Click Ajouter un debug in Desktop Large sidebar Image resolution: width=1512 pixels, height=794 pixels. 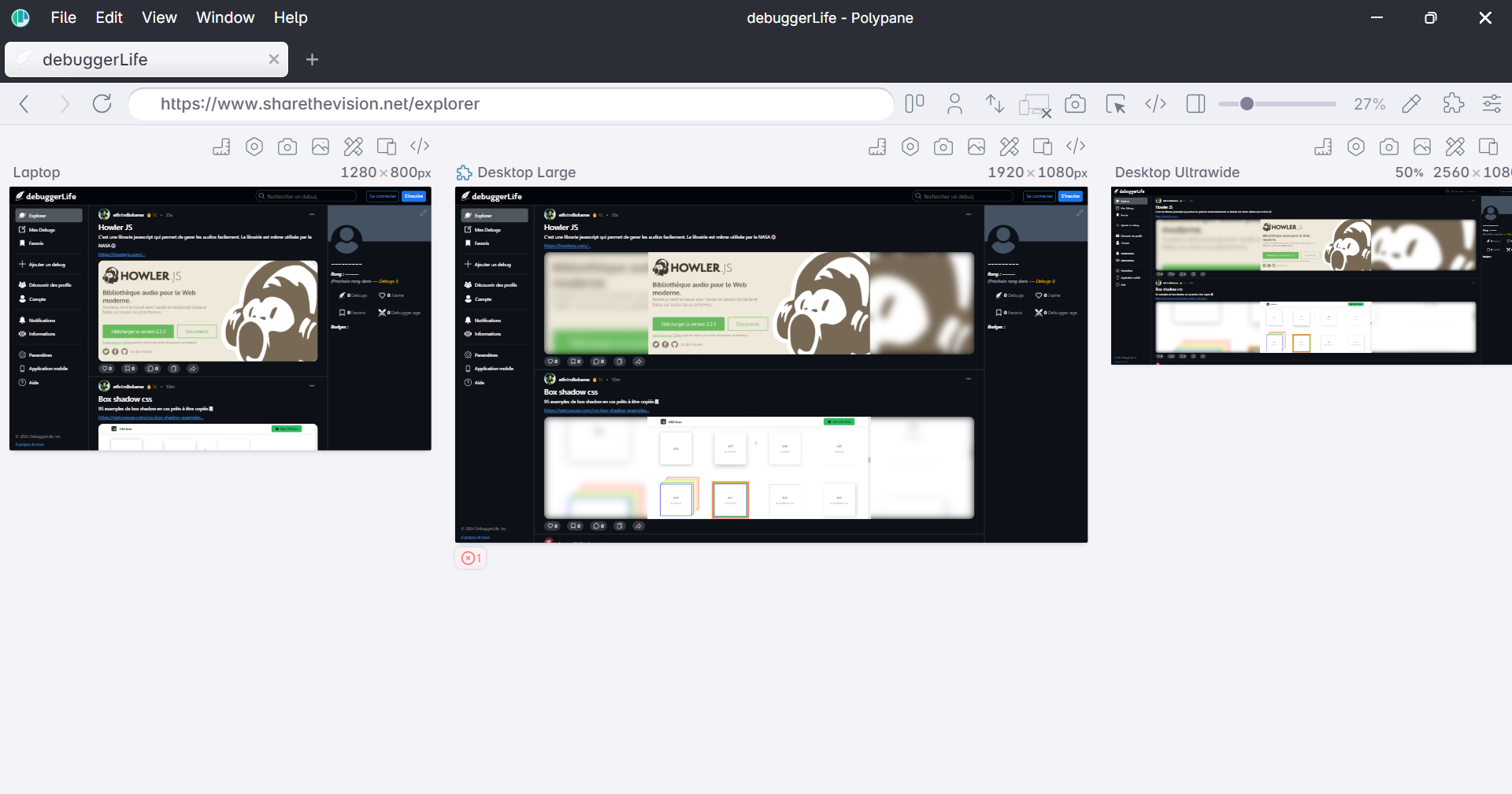click(493, 265)
